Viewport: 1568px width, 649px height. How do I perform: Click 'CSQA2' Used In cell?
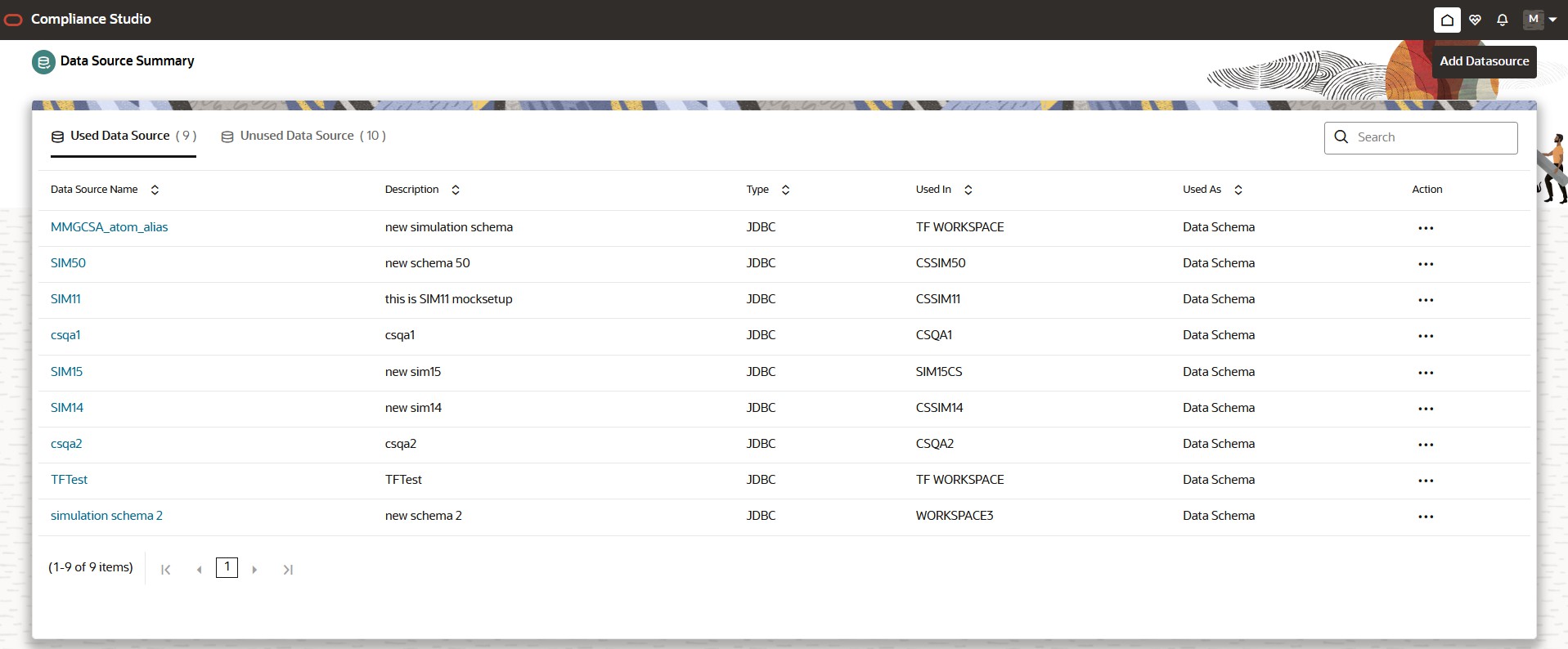[935, 444]
